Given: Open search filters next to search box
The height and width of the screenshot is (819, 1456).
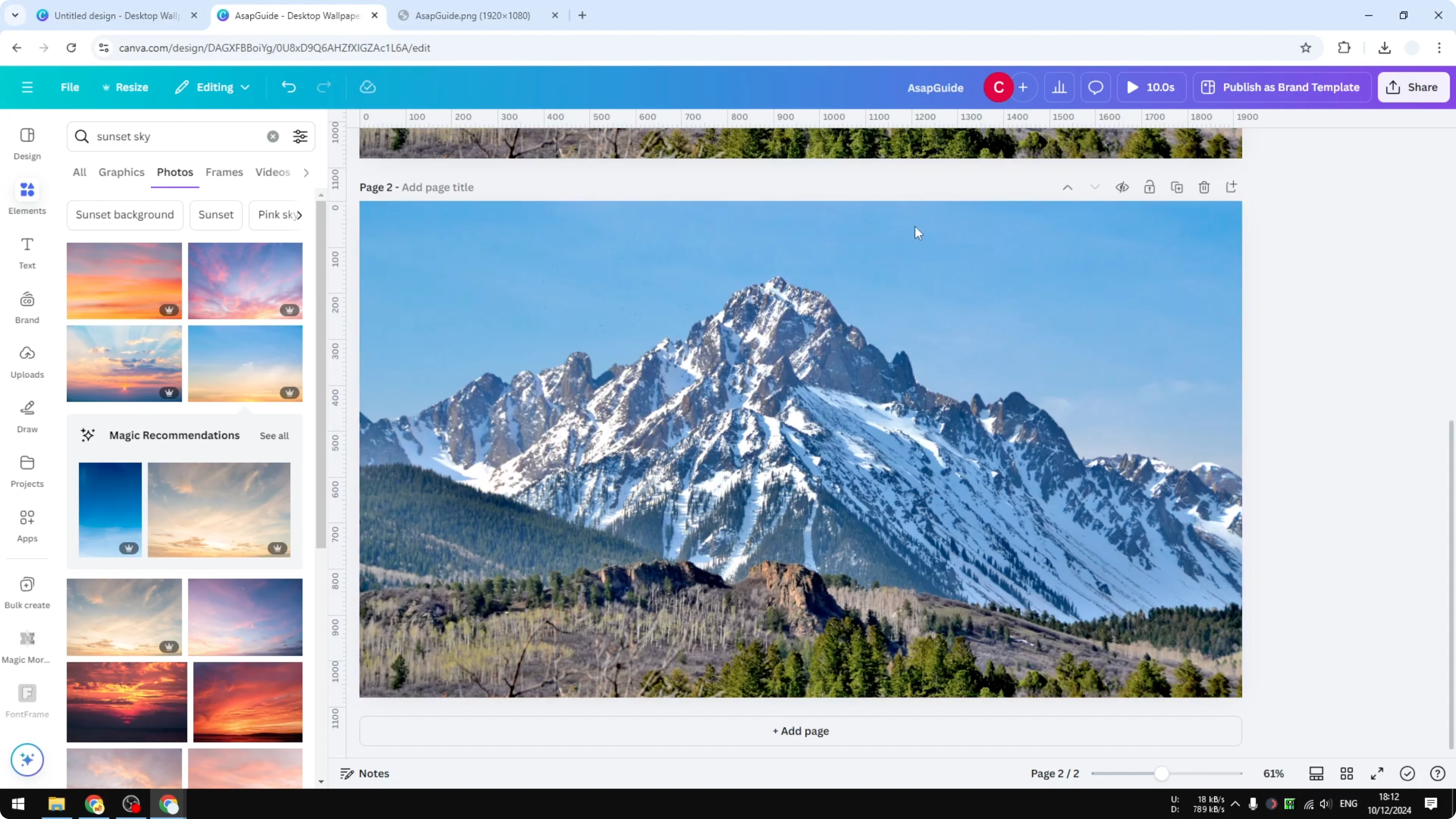Looking at the screenshot, I should click(300, 136).
